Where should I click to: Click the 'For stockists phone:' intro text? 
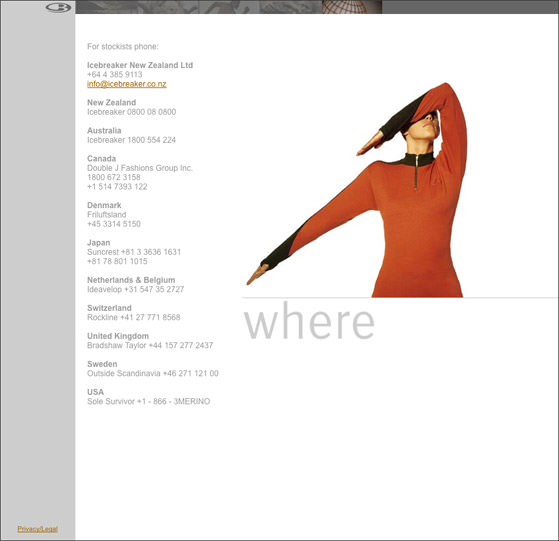coord(123,47)
